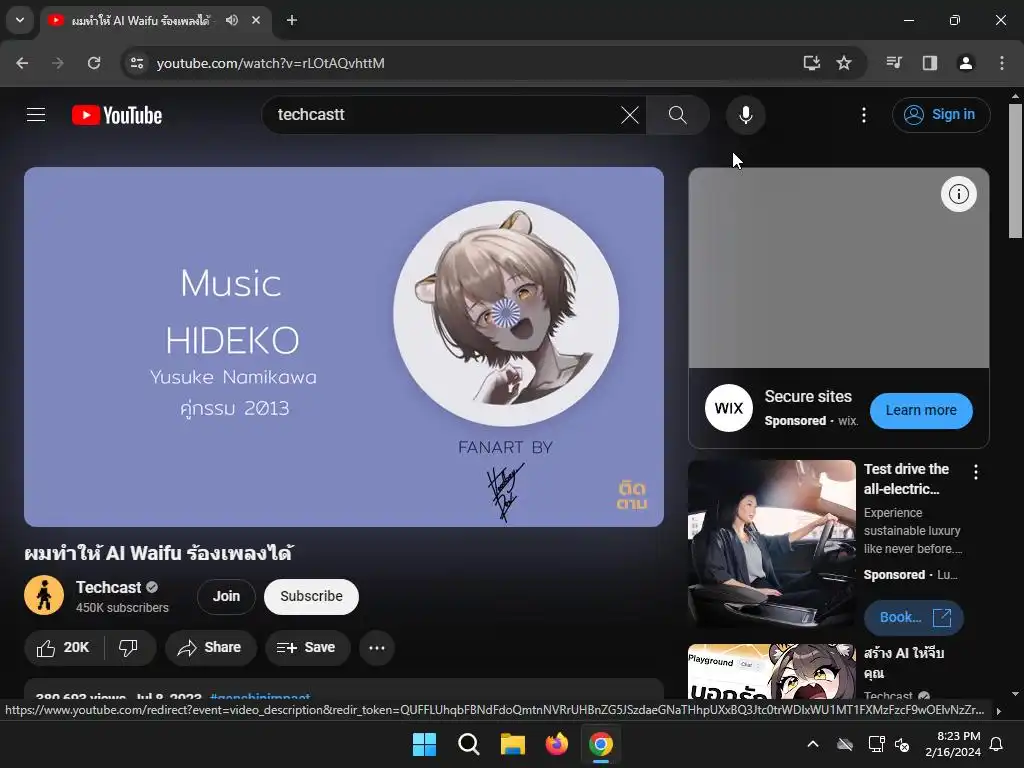Show hidden system tray icons chevron
This screenshot has height=768, width=1024.
coord(813,744)
